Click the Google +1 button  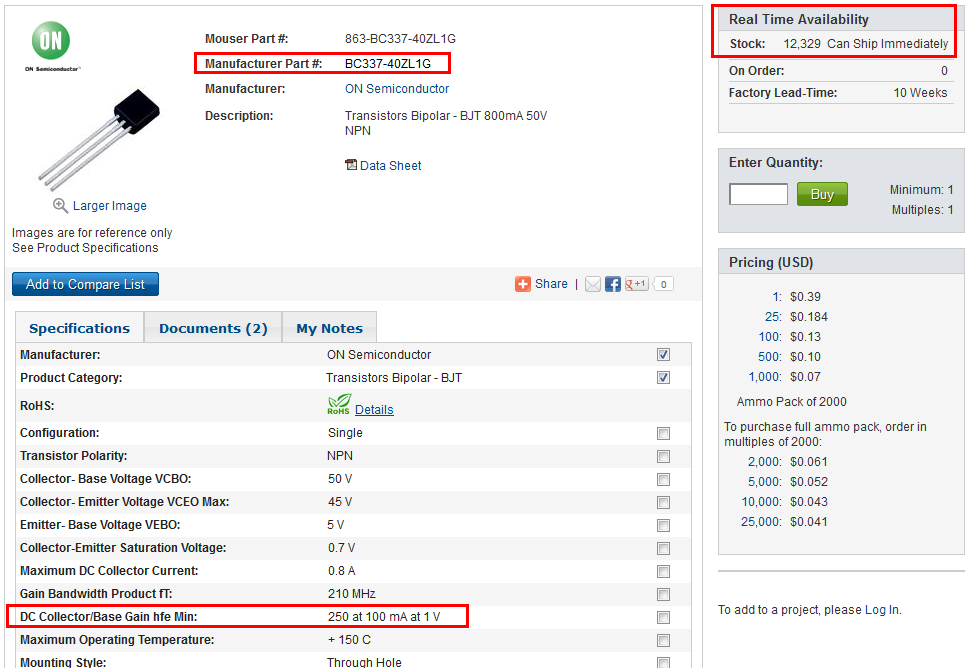(636, 284)
